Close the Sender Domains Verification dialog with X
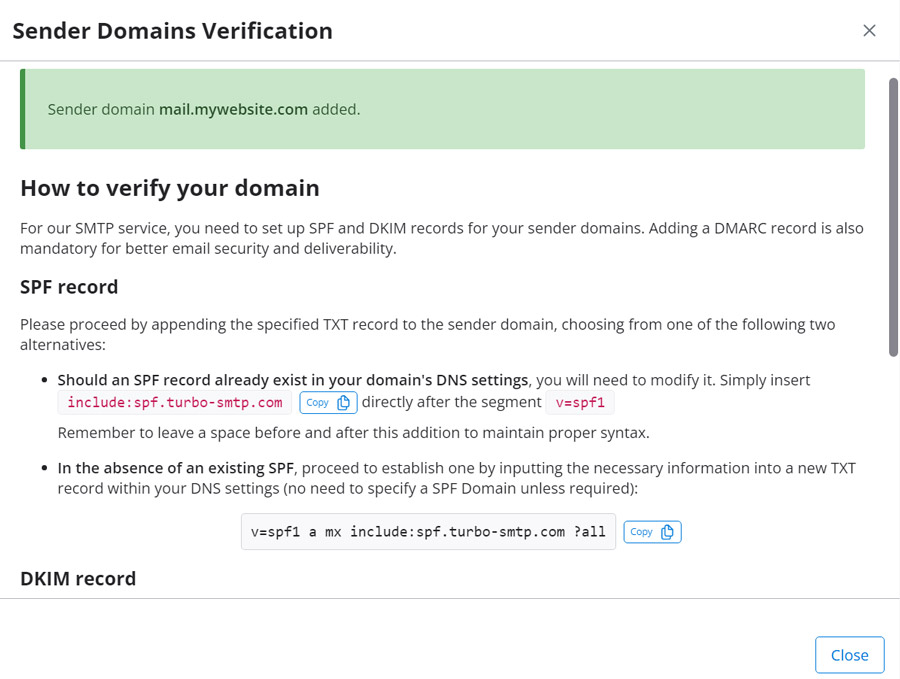Viewport: 900px width, 679px height. [x=869, y=30]
